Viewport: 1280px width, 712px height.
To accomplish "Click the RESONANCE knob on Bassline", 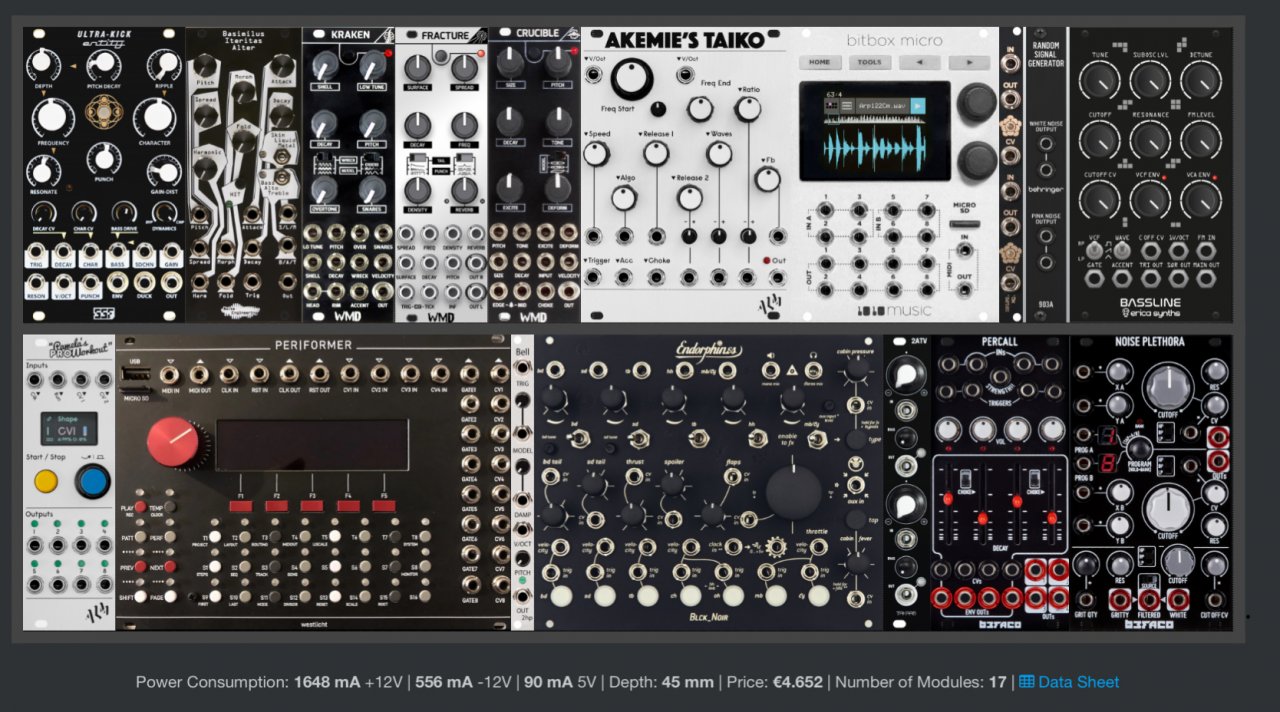I will point(1150,141).
